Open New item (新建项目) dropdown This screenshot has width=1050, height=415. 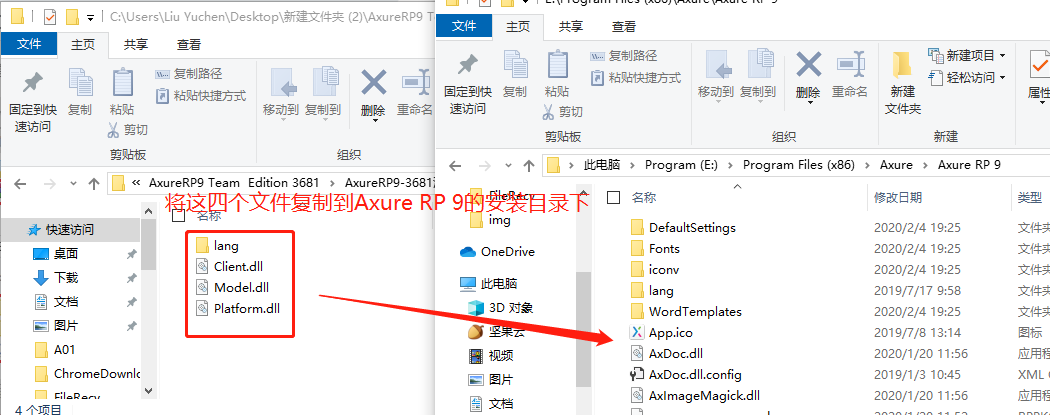click(x=967, y=55)
